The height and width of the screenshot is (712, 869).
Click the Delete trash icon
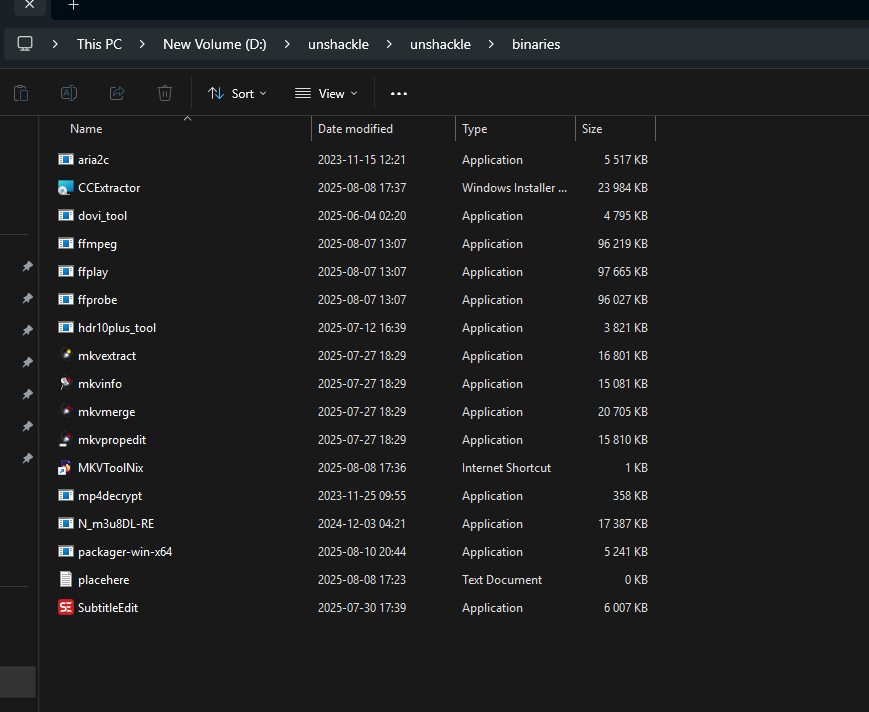165,93
